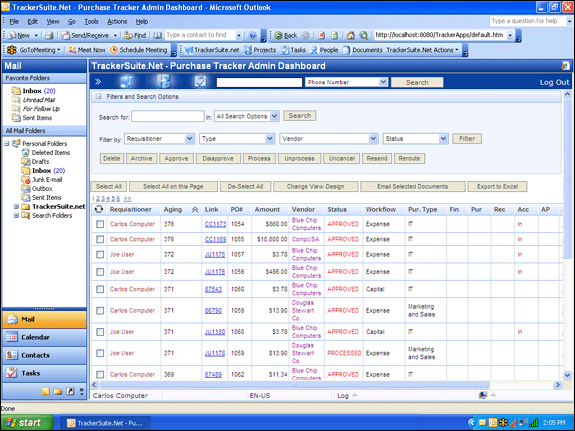The height and width of the screenshot is (431, 575).
Task: Open the File menu
Action: point(14,22)
